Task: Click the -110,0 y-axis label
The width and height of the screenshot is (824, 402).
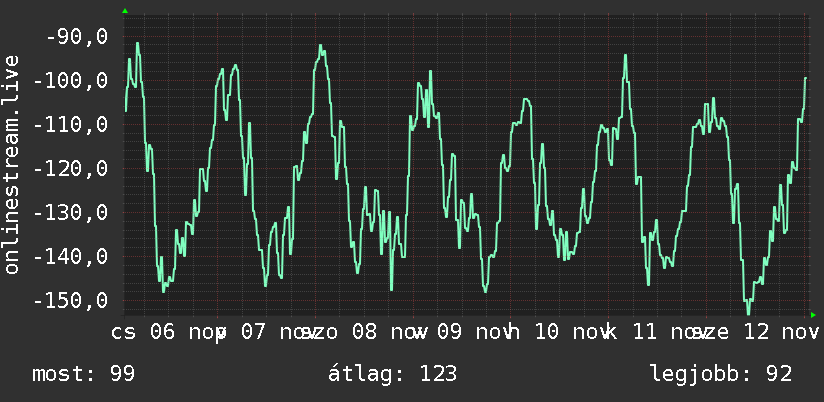Action: (70, 125)
